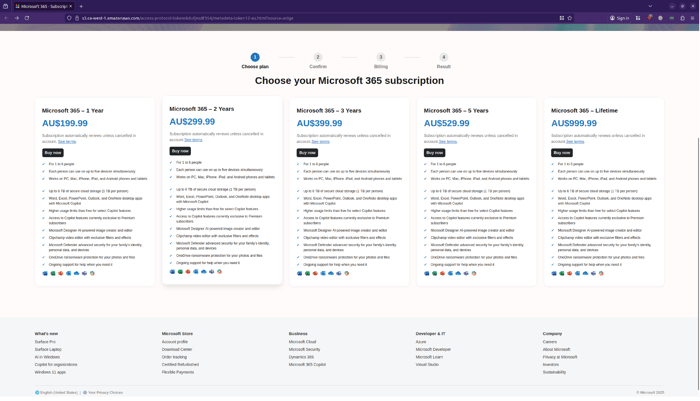Click Outlook icon in Lifetime card
This screenshot has height=401, width=700.
pos(578,273)
